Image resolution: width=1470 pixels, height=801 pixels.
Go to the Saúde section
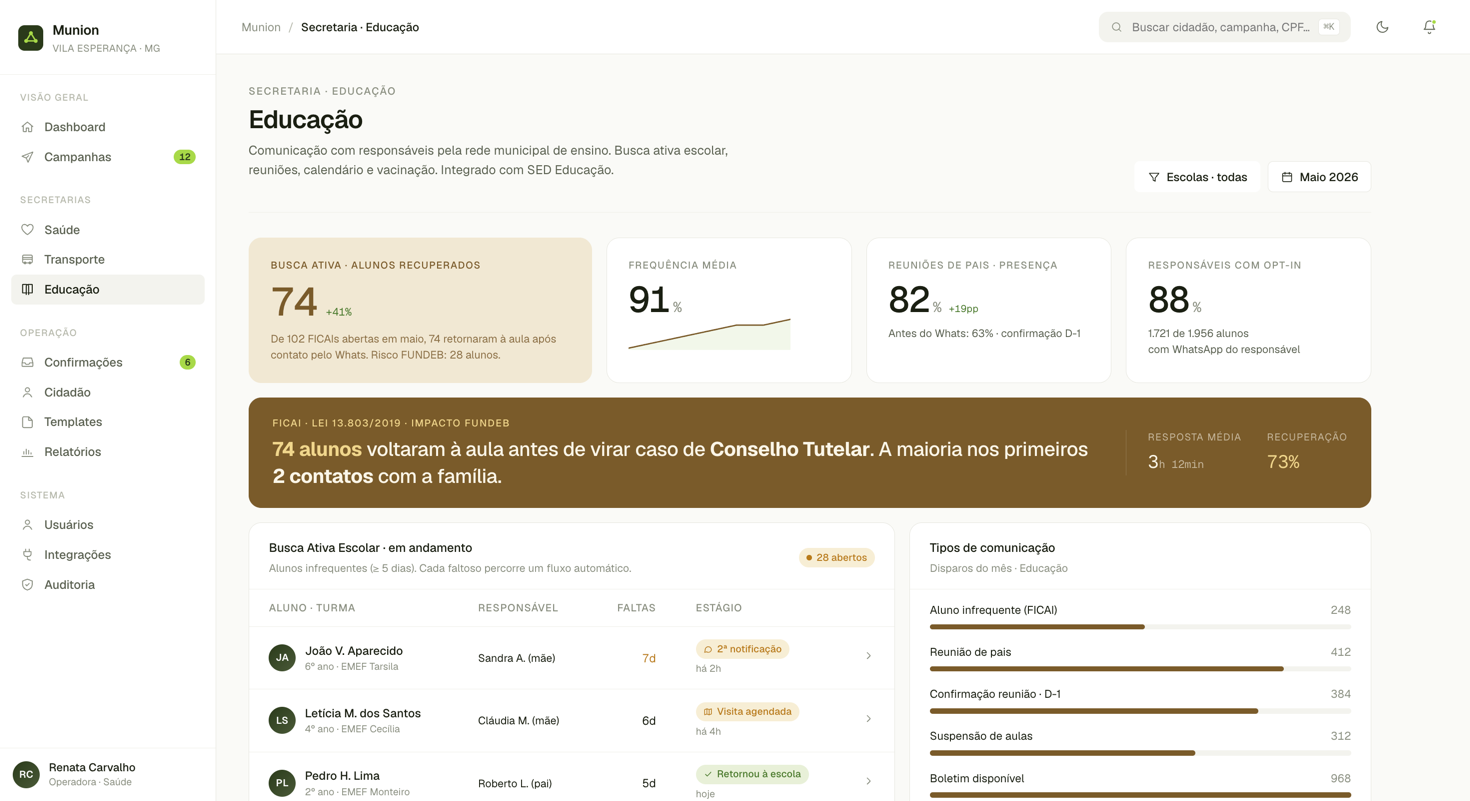[108, 230]
